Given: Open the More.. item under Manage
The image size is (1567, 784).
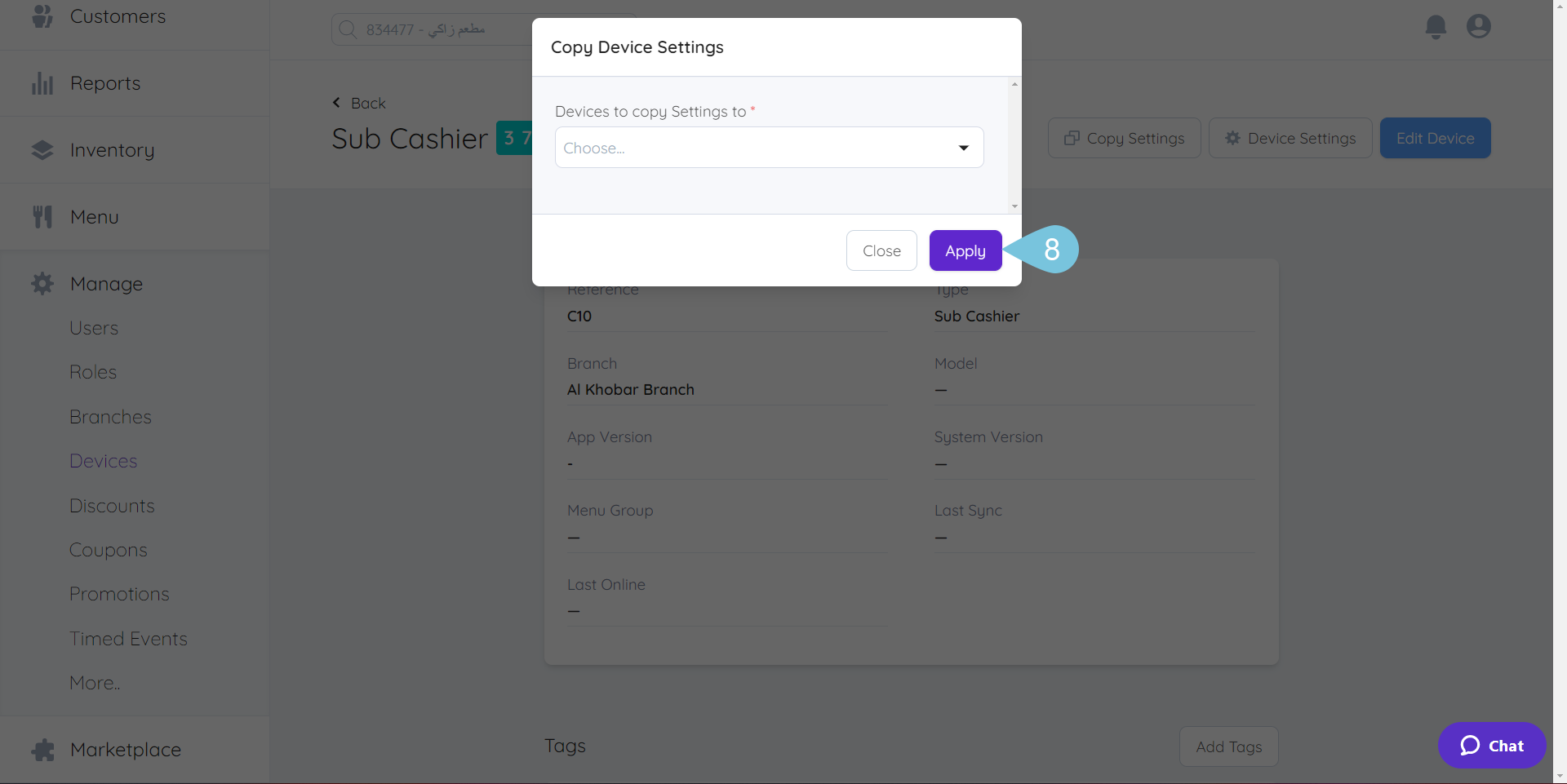Looking at the screenshot, I should point(95,683).
